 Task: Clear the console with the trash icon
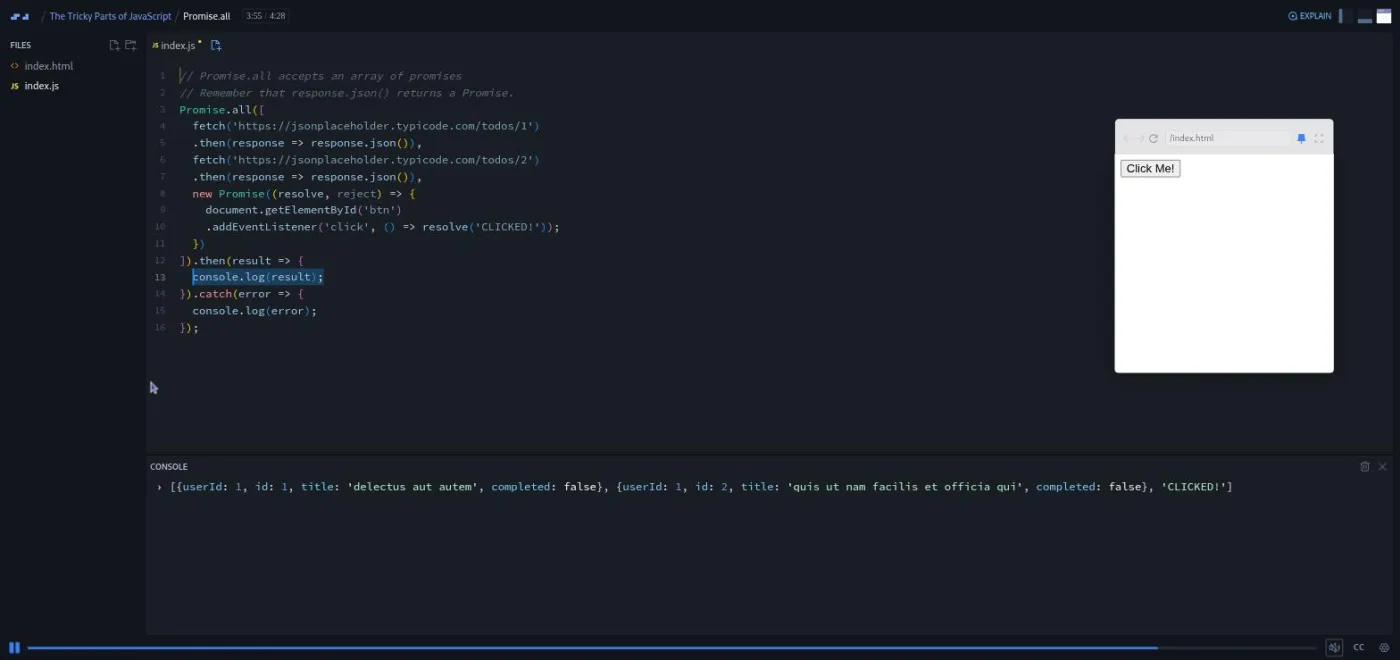pyautogui.click(x=1365, y=467)
